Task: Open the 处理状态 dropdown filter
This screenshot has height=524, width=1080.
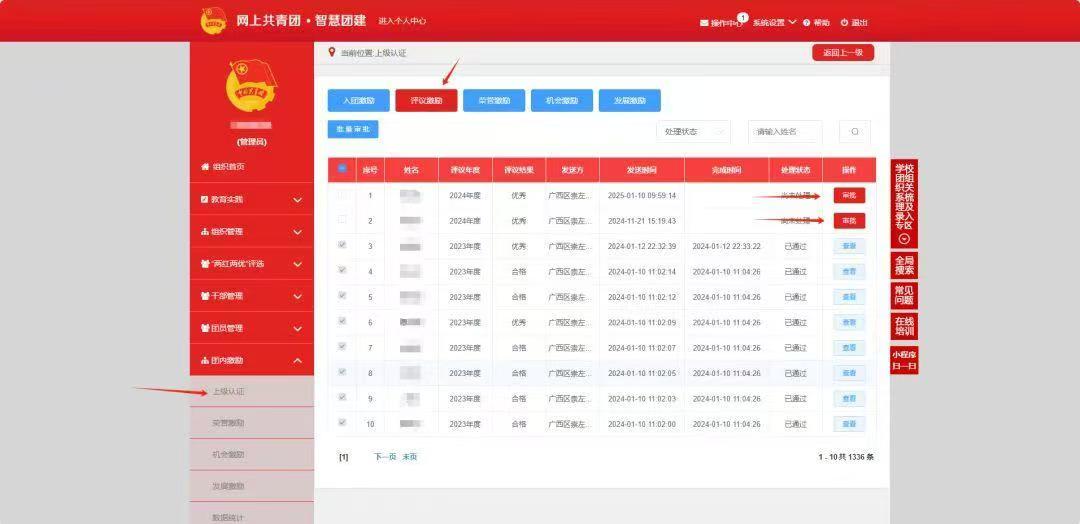Action: 692,132
